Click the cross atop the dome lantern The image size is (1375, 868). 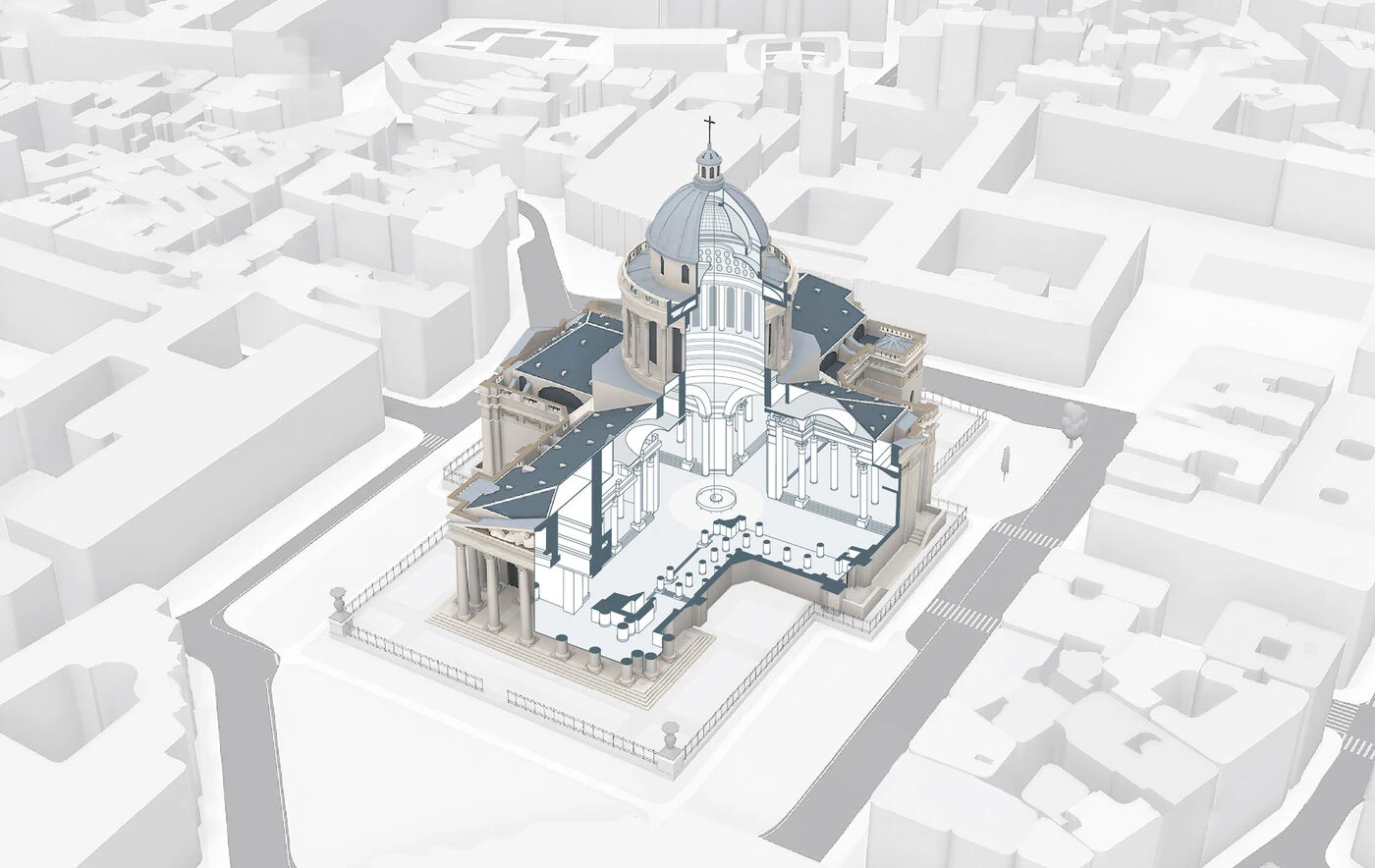708,129
